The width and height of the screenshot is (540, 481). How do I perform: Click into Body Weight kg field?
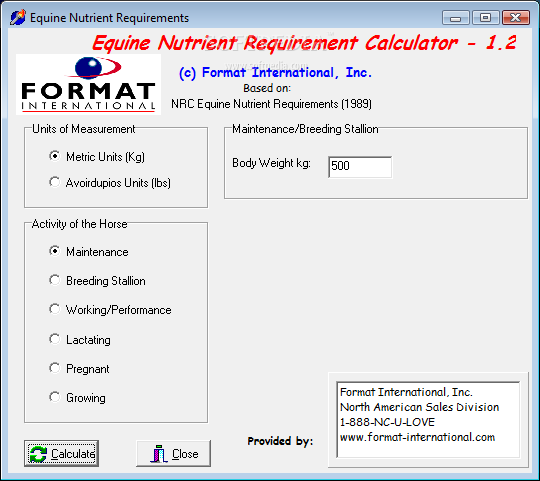point(360,167)
